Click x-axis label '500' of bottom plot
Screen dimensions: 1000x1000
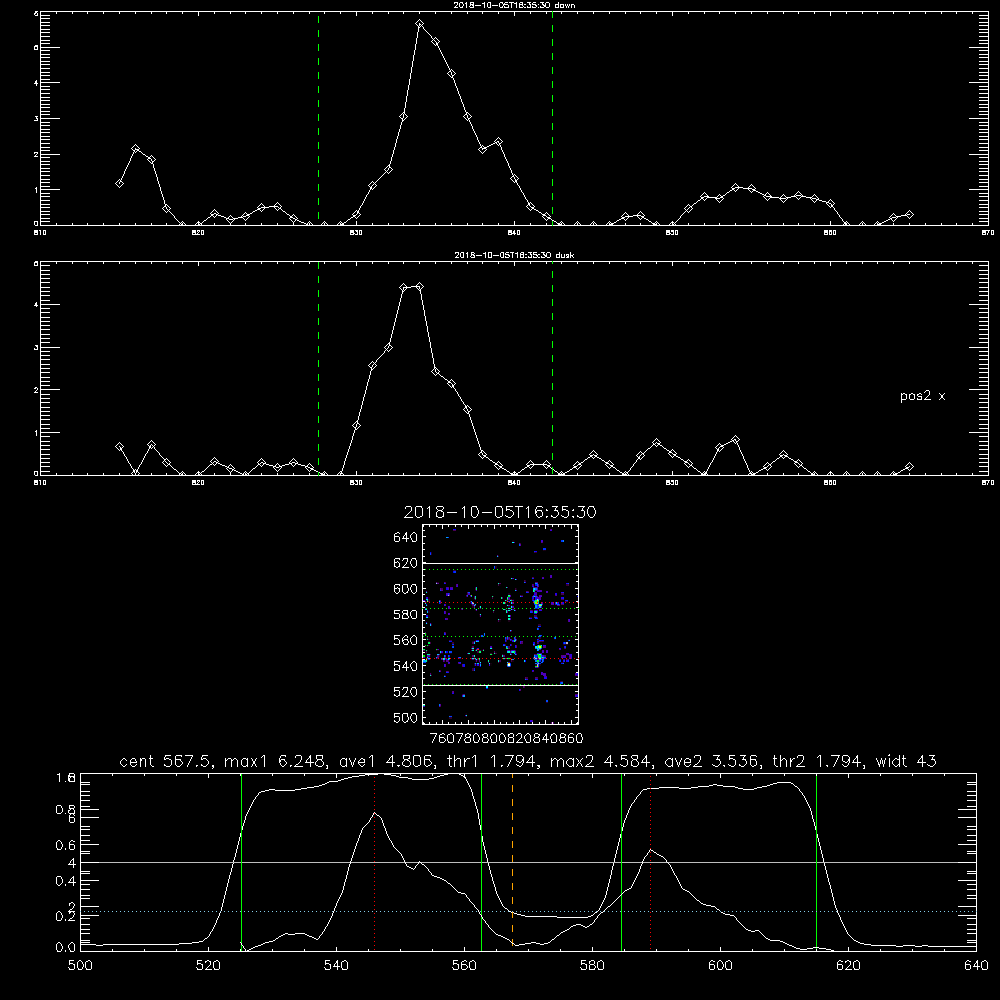point(80,966)
